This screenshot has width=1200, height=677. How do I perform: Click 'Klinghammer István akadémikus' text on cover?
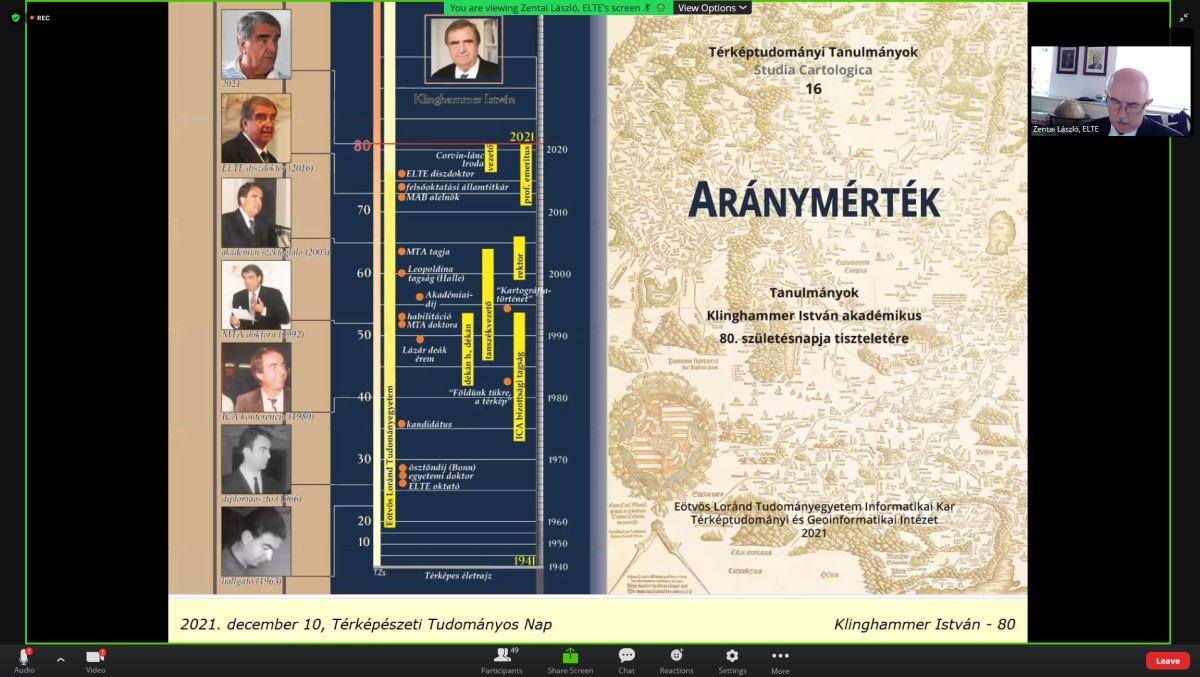(814, 315)
